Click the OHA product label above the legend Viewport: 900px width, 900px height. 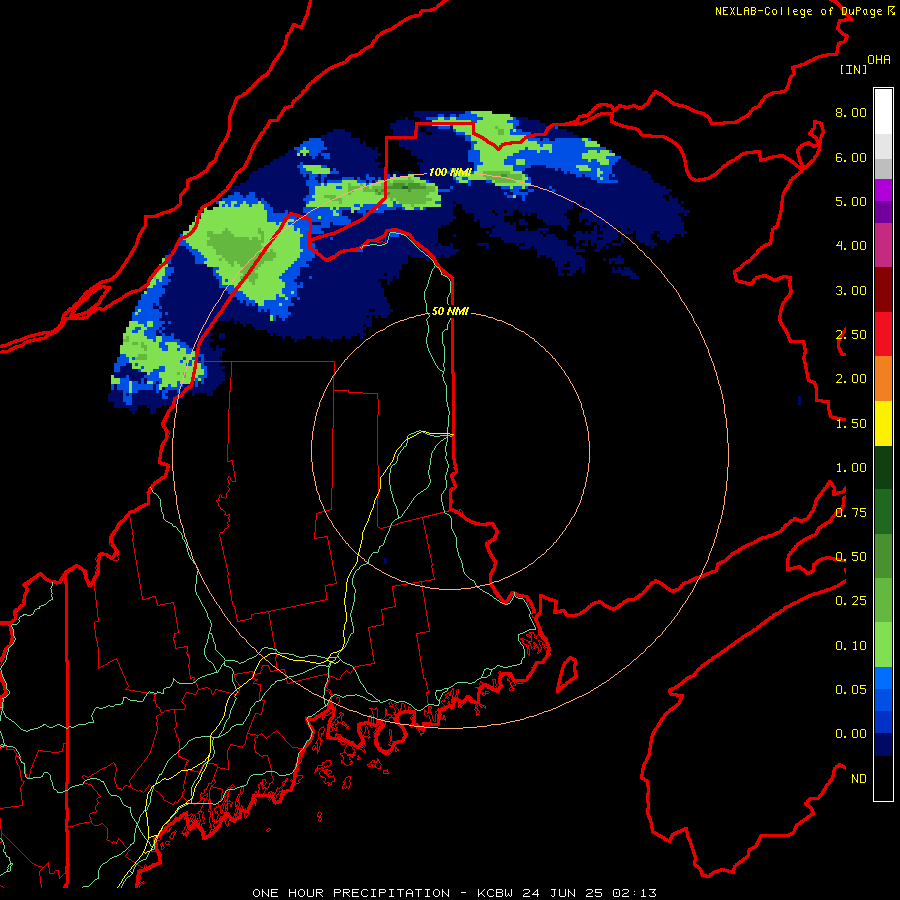[x=879, y=60]
